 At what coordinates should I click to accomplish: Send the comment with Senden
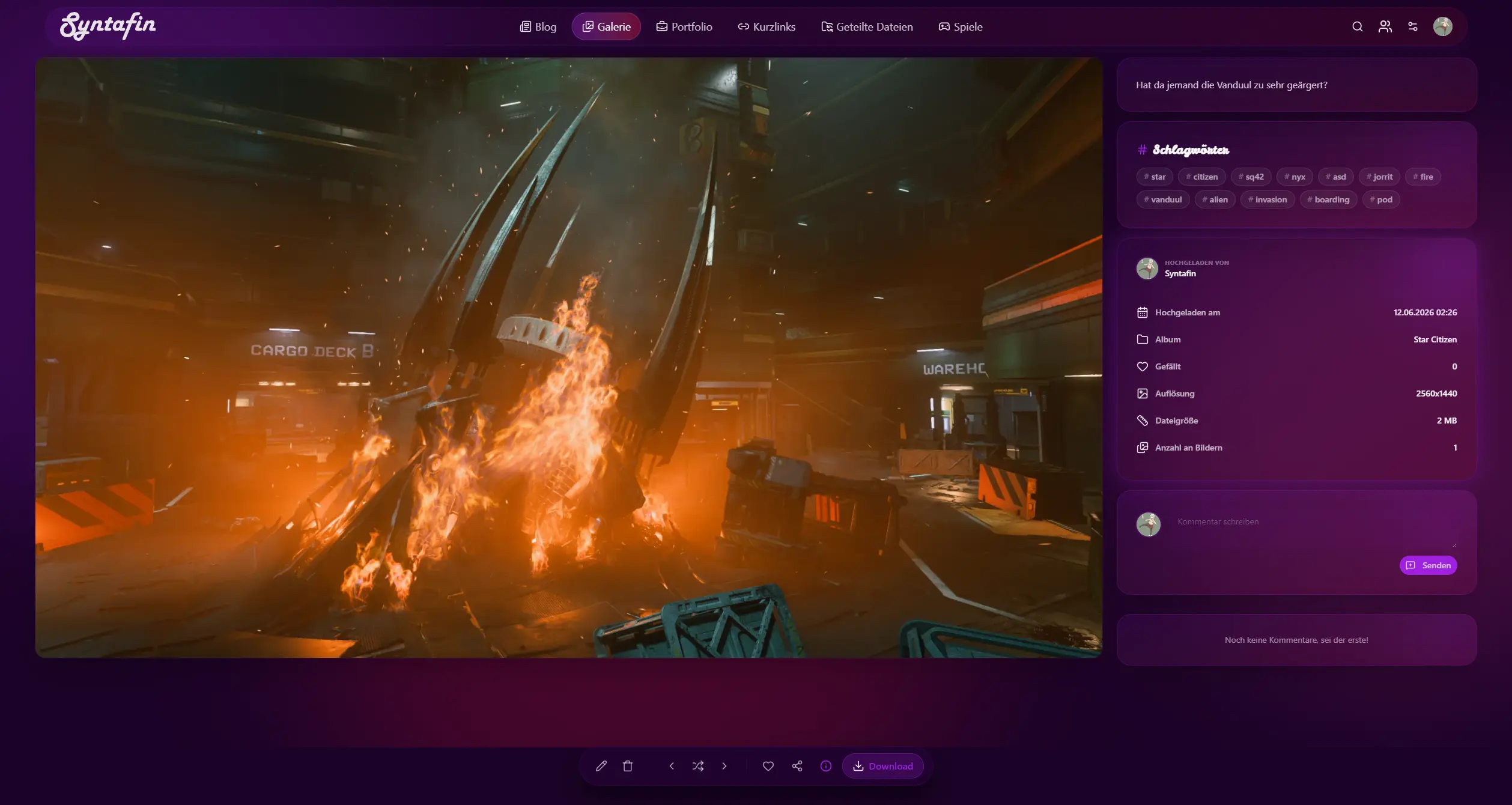pos(1428,565)
